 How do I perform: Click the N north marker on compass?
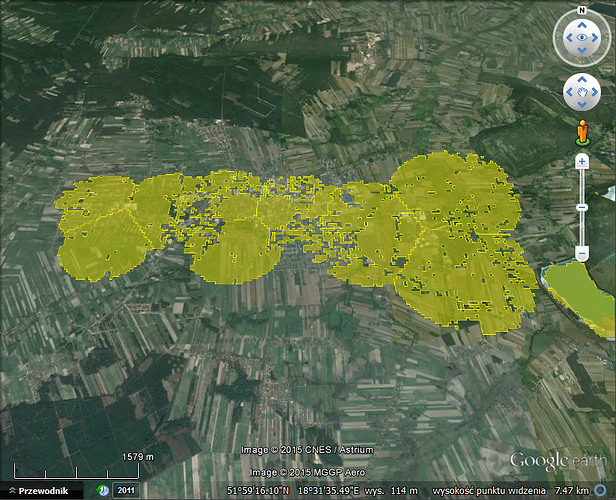[x=582, y=10]
